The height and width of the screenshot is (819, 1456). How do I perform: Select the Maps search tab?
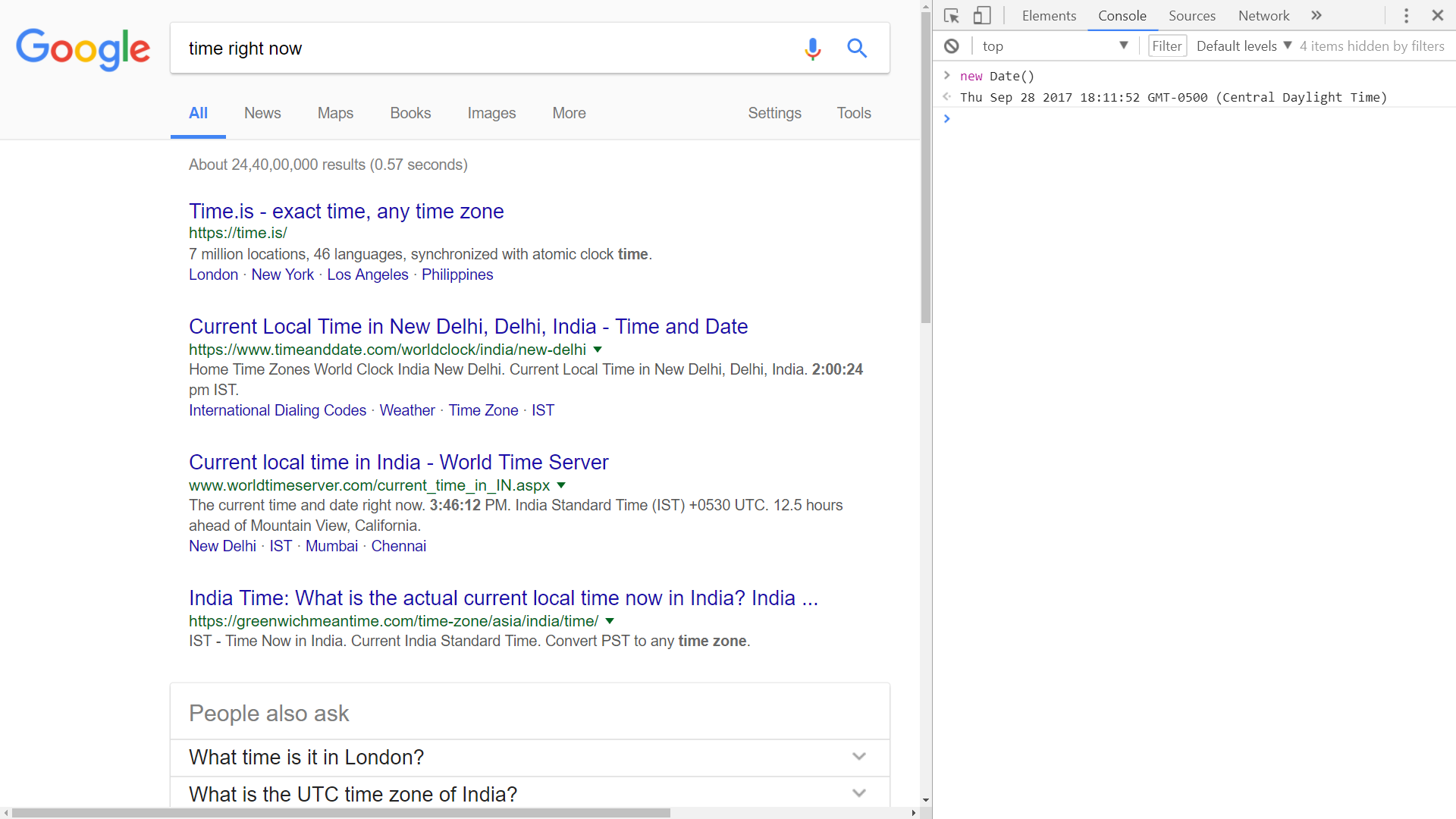point(335,113)
